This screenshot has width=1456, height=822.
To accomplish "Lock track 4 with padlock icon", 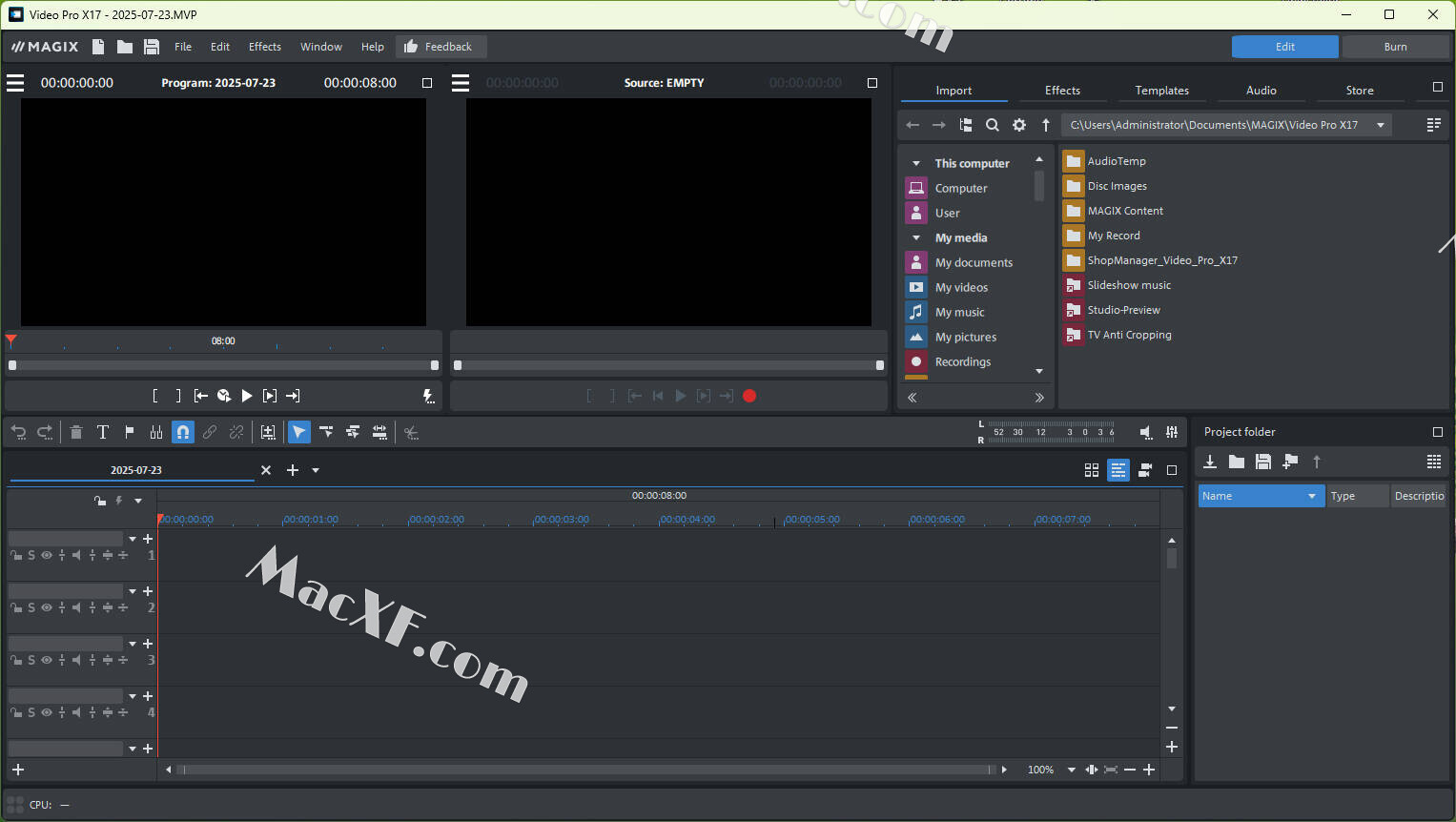I will [x=16, y=712].
